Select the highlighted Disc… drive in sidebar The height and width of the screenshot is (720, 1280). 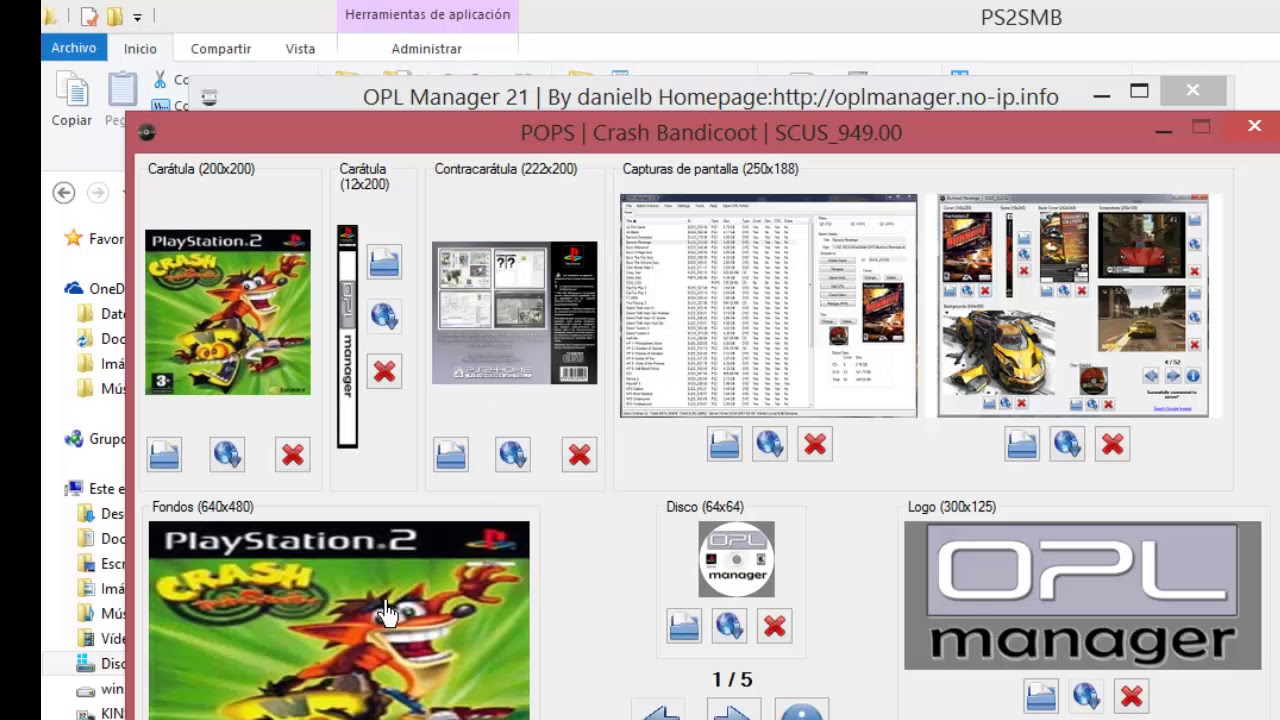[x=101, y=664]
